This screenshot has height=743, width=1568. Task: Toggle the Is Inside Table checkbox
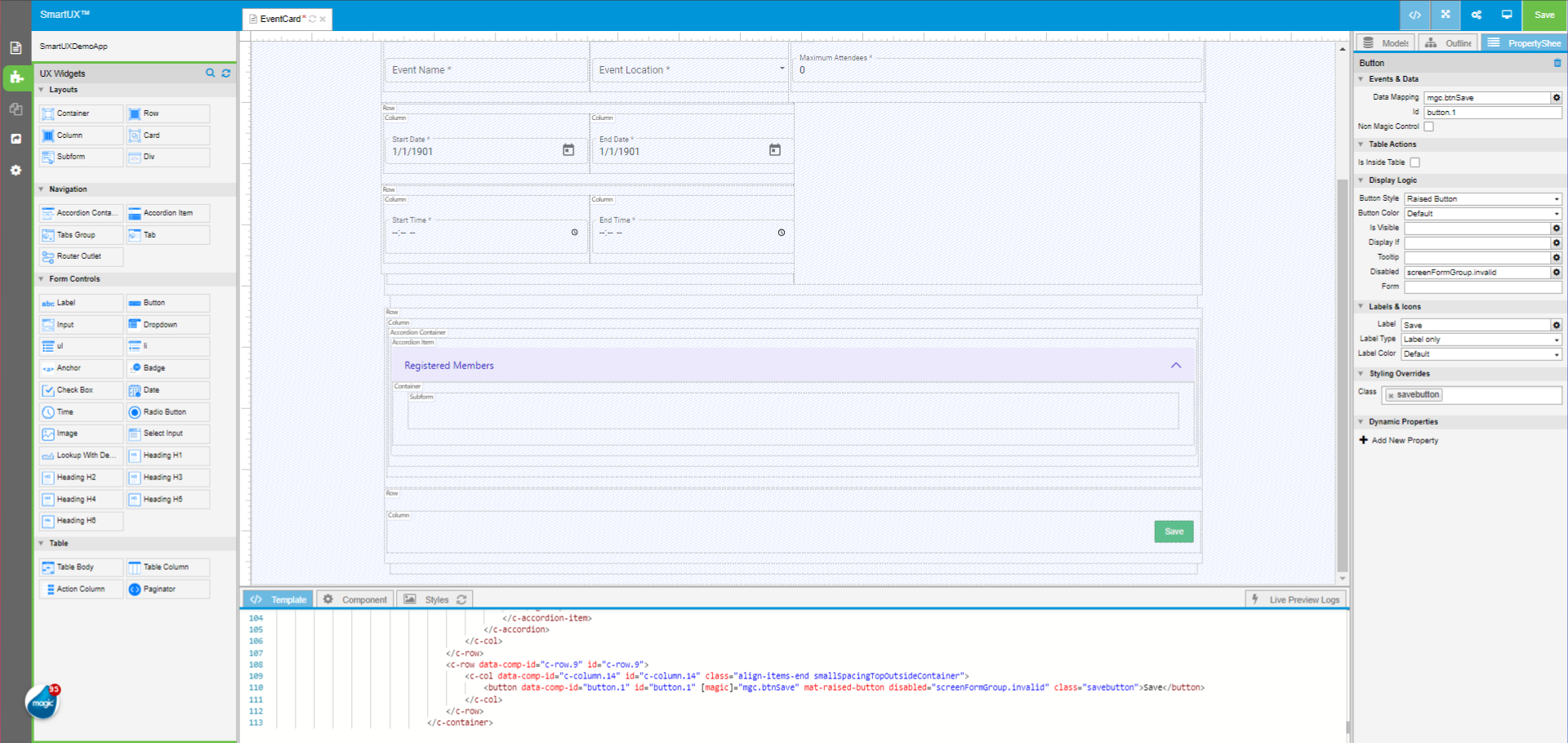pyautogui.click(x=1414, y=162)
